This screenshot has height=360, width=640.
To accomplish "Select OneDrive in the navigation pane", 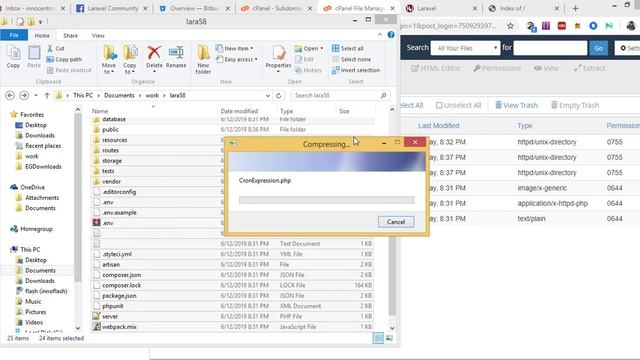I will [32, 187].
